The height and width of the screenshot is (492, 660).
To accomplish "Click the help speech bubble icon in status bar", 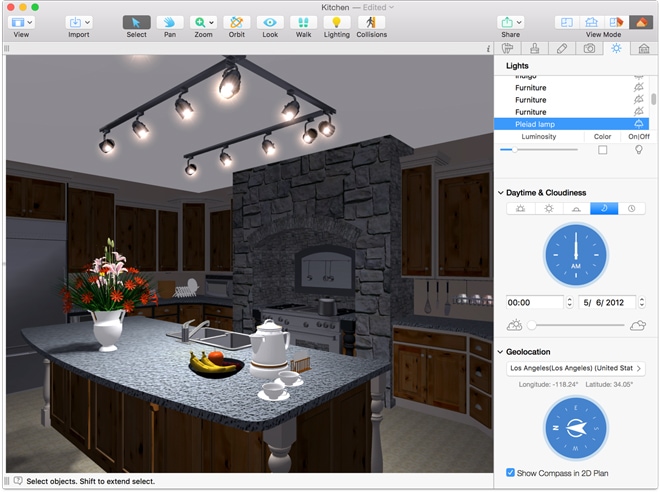I will click(18, 481).
